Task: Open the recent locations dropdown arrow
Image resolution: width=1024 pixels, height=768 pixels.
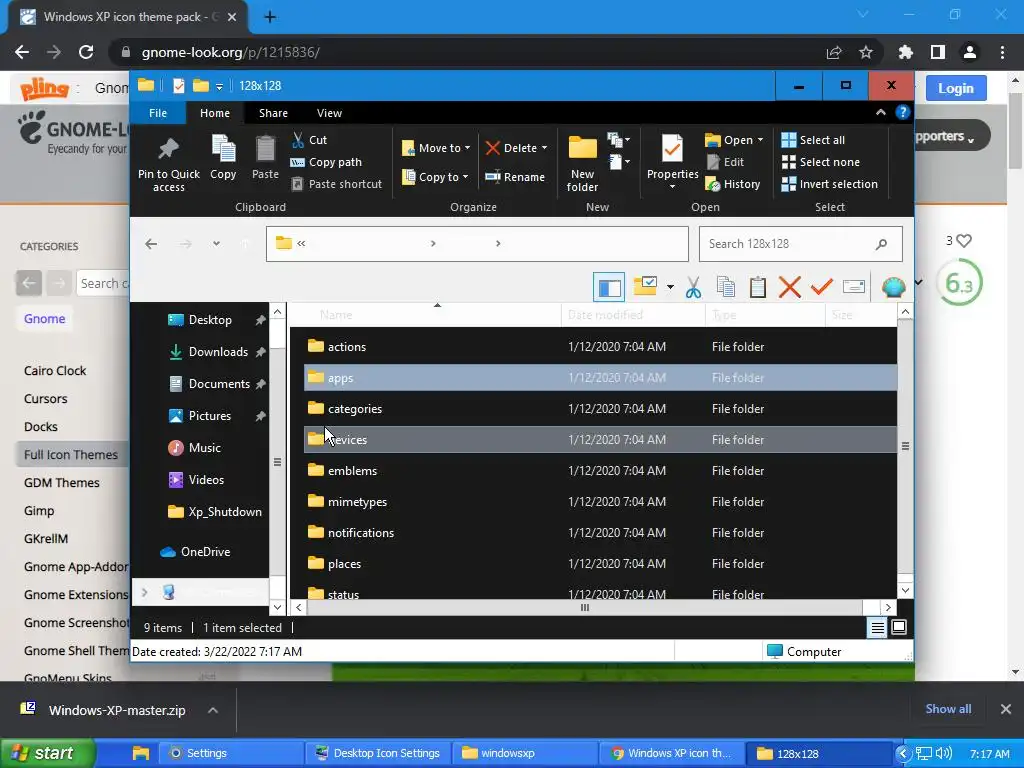Action: tap(216, 244)
